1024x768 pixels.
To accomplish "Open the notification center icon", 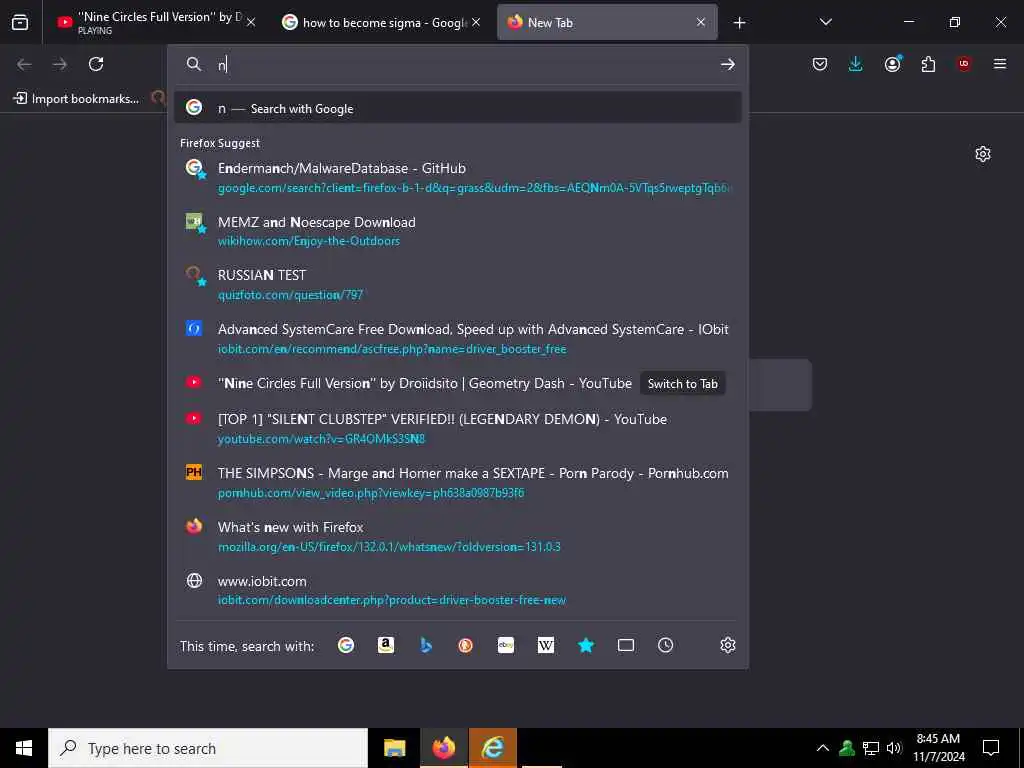I will [991, 748].
